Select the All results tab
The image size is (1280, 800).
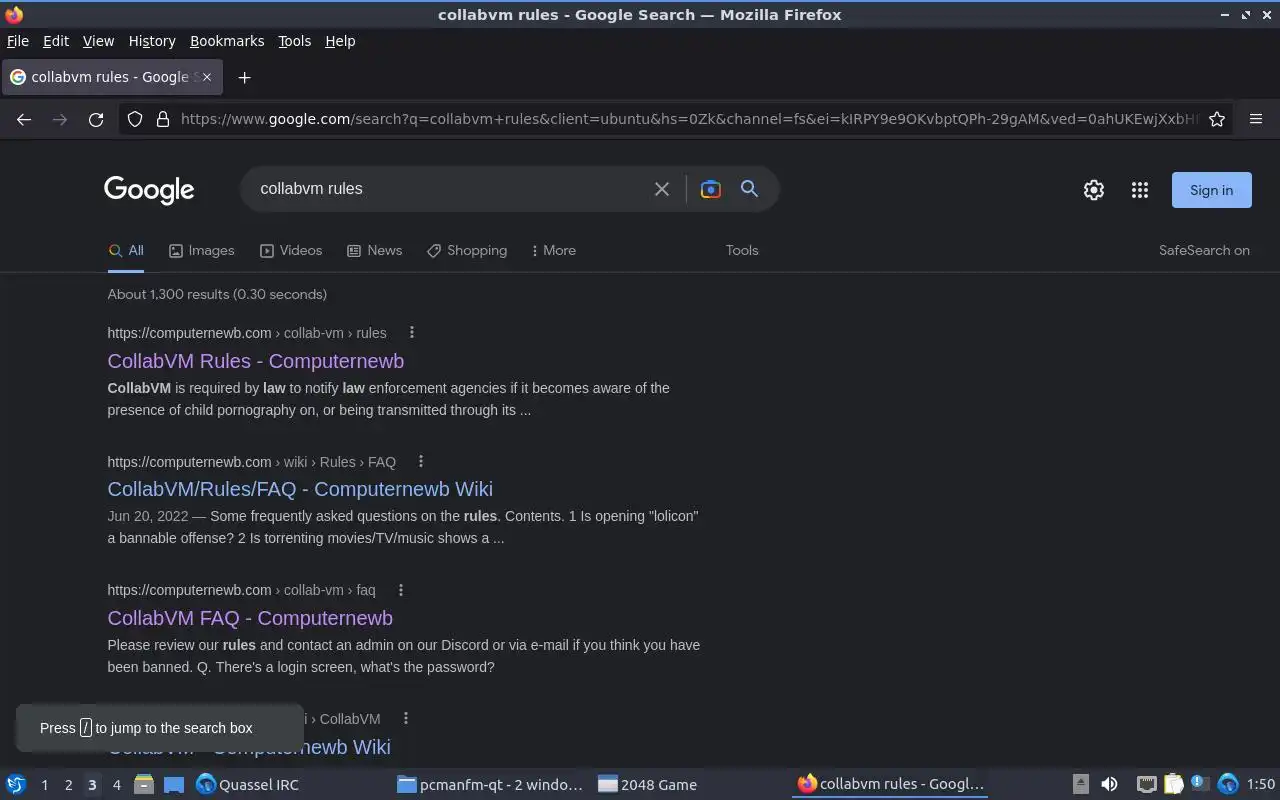[126, 251]
